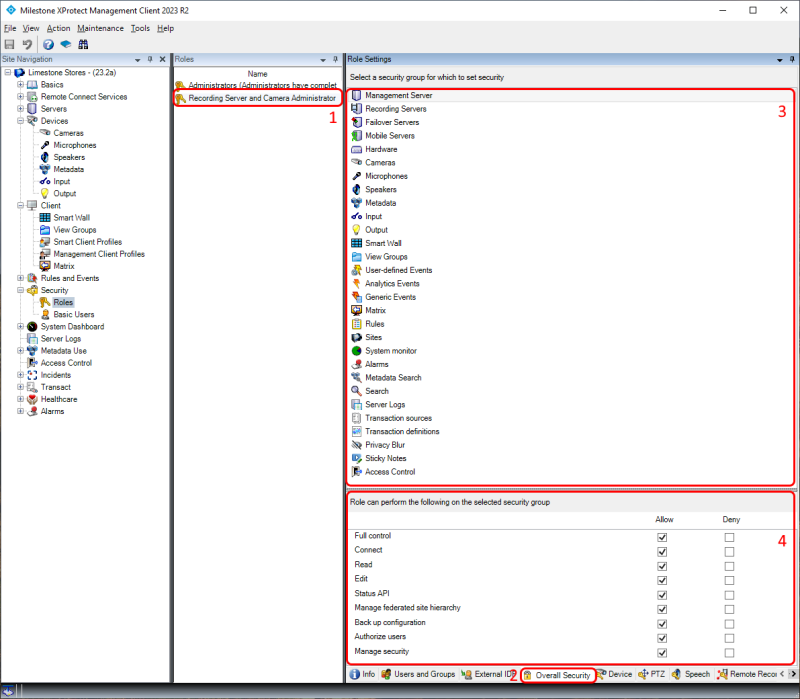The image size is (800, 699).
Task: Open Role Settings panel dropdown arrow
Action: pyautogui.click(x=780, y=60)
